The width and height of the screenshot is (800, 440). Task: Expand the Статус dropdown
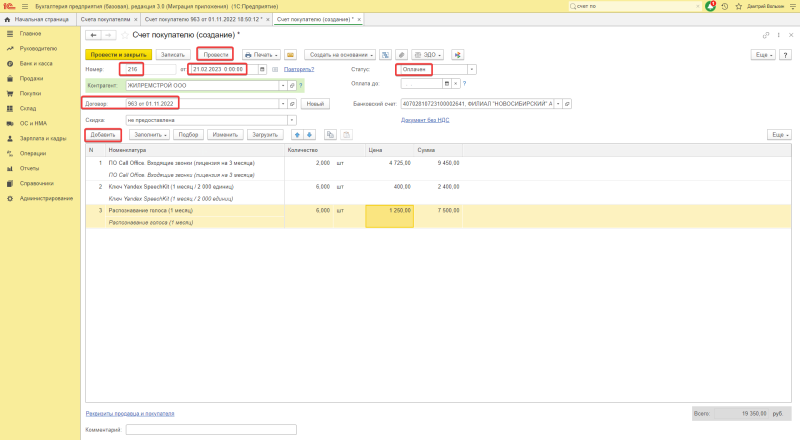pyautogui.click(x=471, y=69)
